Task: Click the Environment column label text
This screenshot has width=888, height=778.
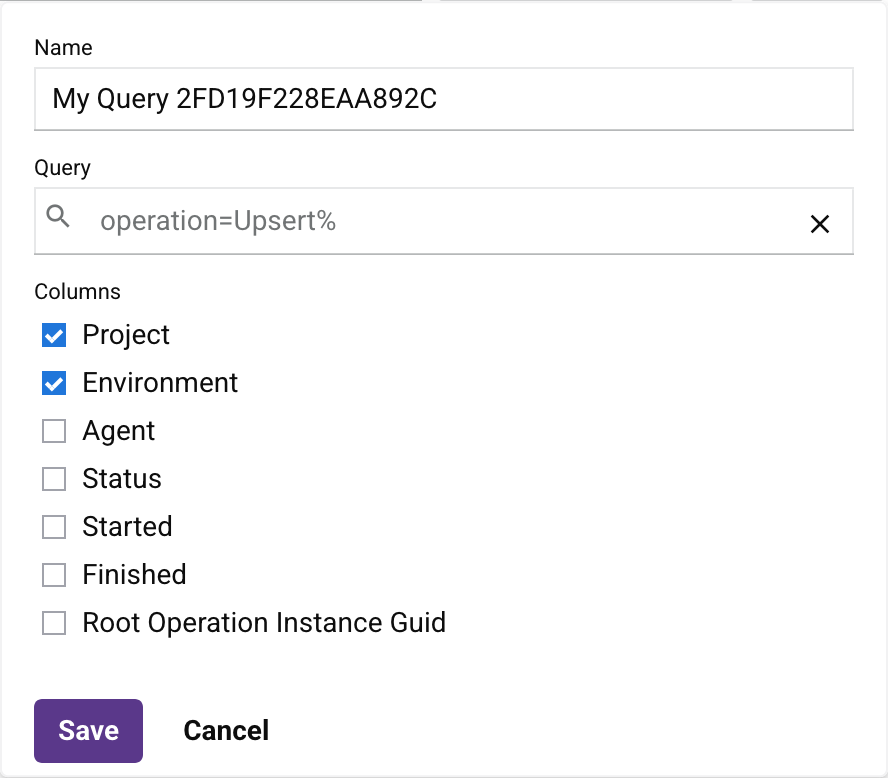Action: [160, 383]
